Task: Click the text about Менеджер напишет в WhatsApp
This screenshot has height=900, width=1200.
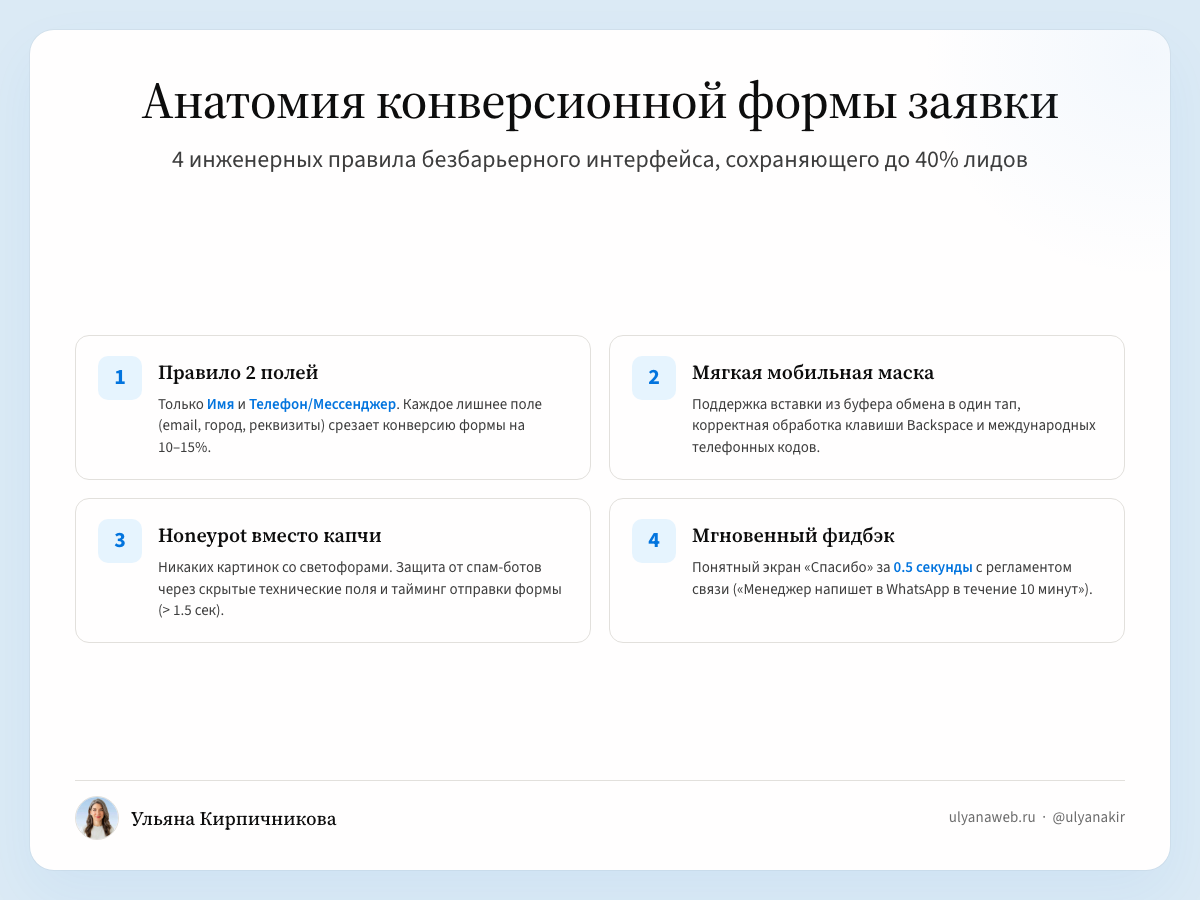Action: click(x=911, y=589)
